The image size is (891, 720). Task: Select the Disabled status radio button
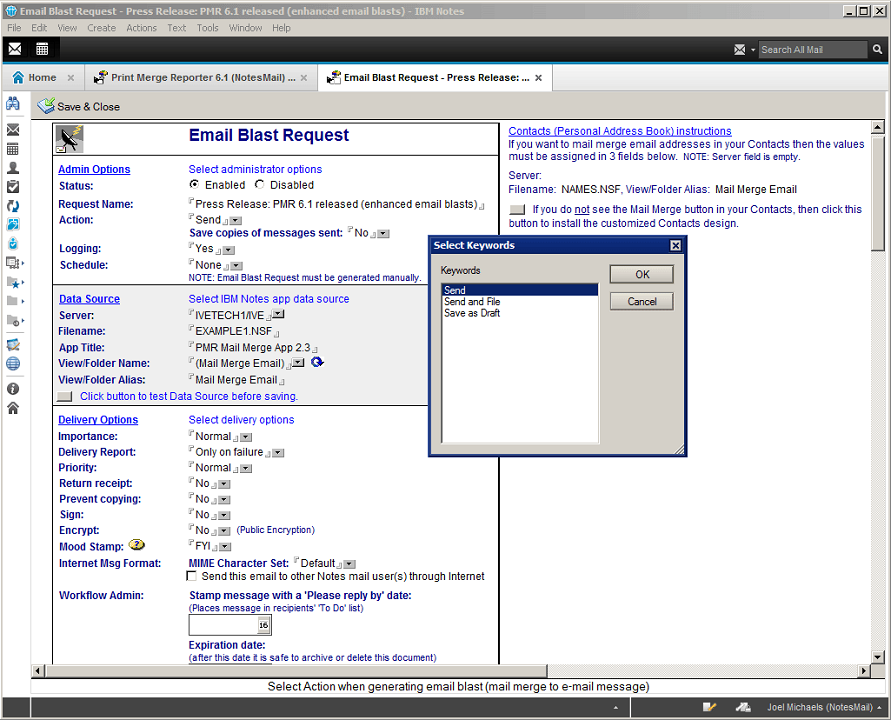[x=260, y=185]
